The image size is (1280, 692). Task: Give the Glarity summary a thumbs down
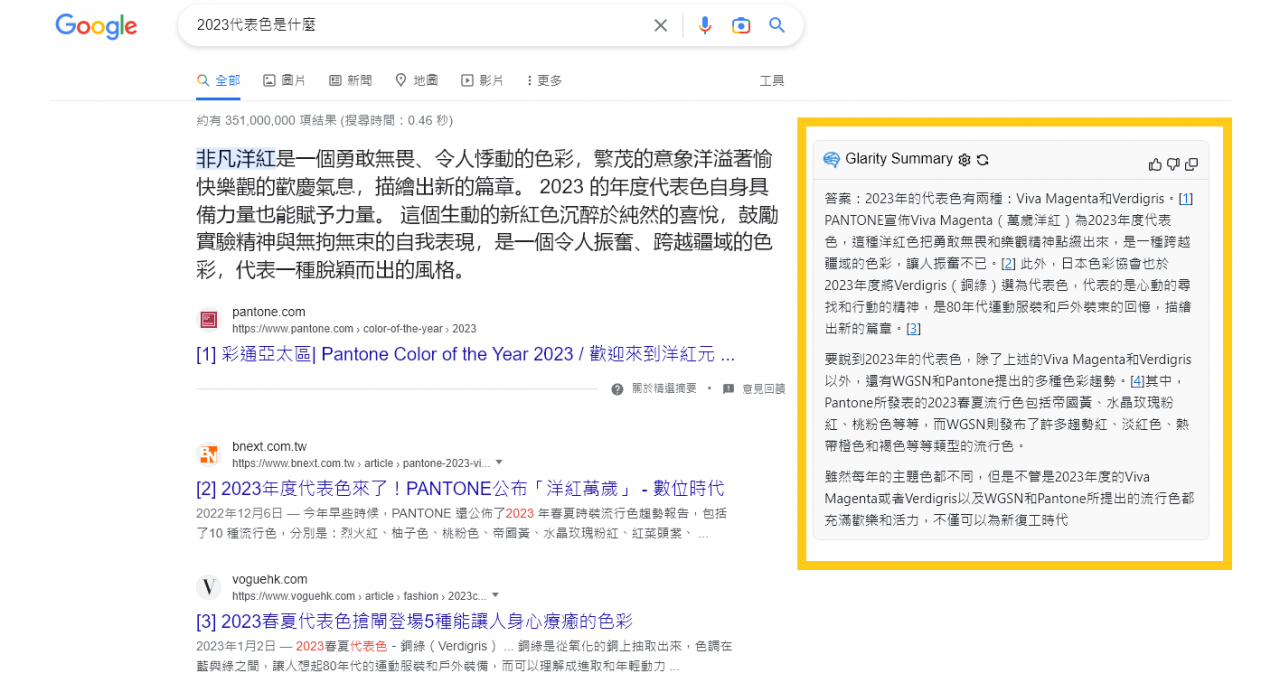coord(1174,164)
